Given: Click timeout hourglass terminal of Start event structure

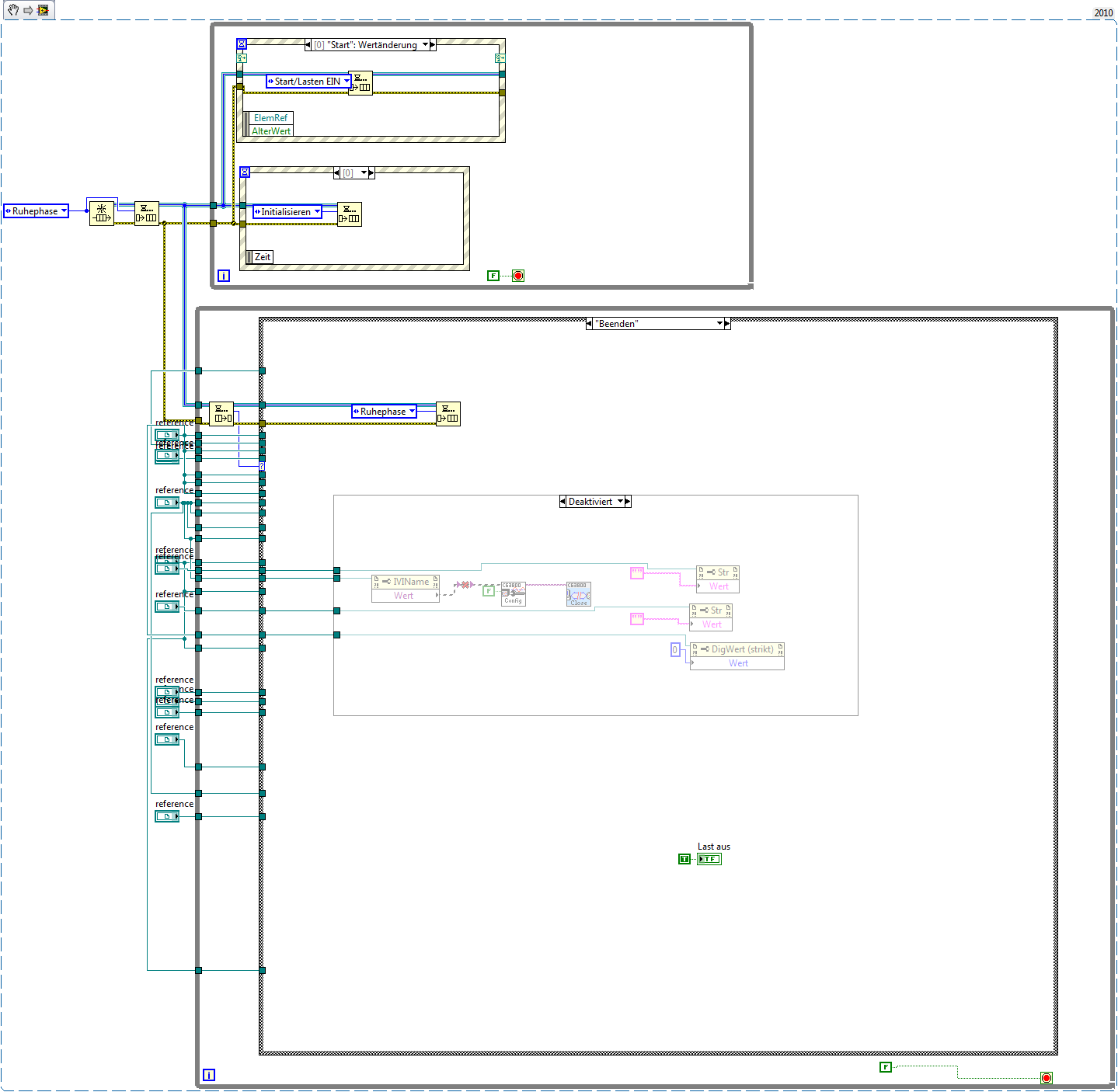Looking at the screenshot, I should [x=242, y=44].
